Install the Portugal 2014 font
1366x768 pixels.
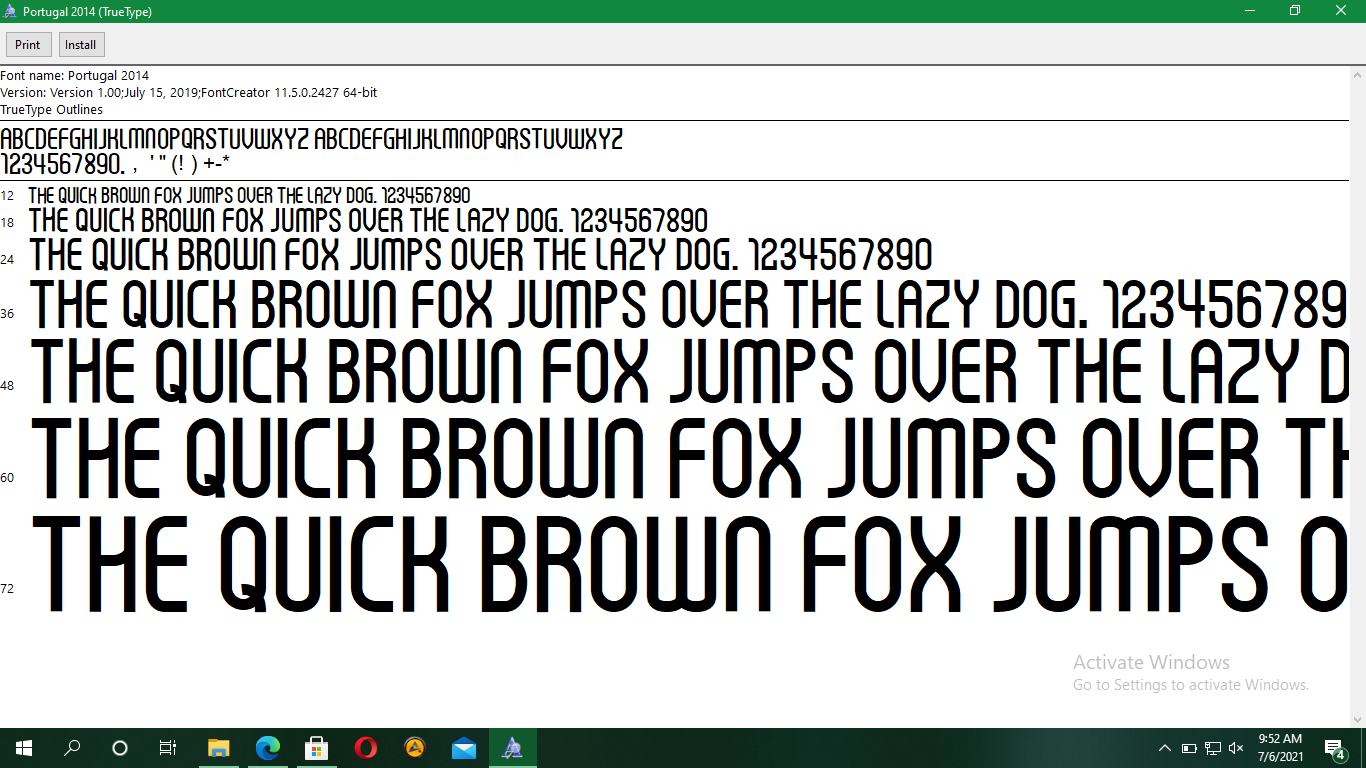pos(81,44)
